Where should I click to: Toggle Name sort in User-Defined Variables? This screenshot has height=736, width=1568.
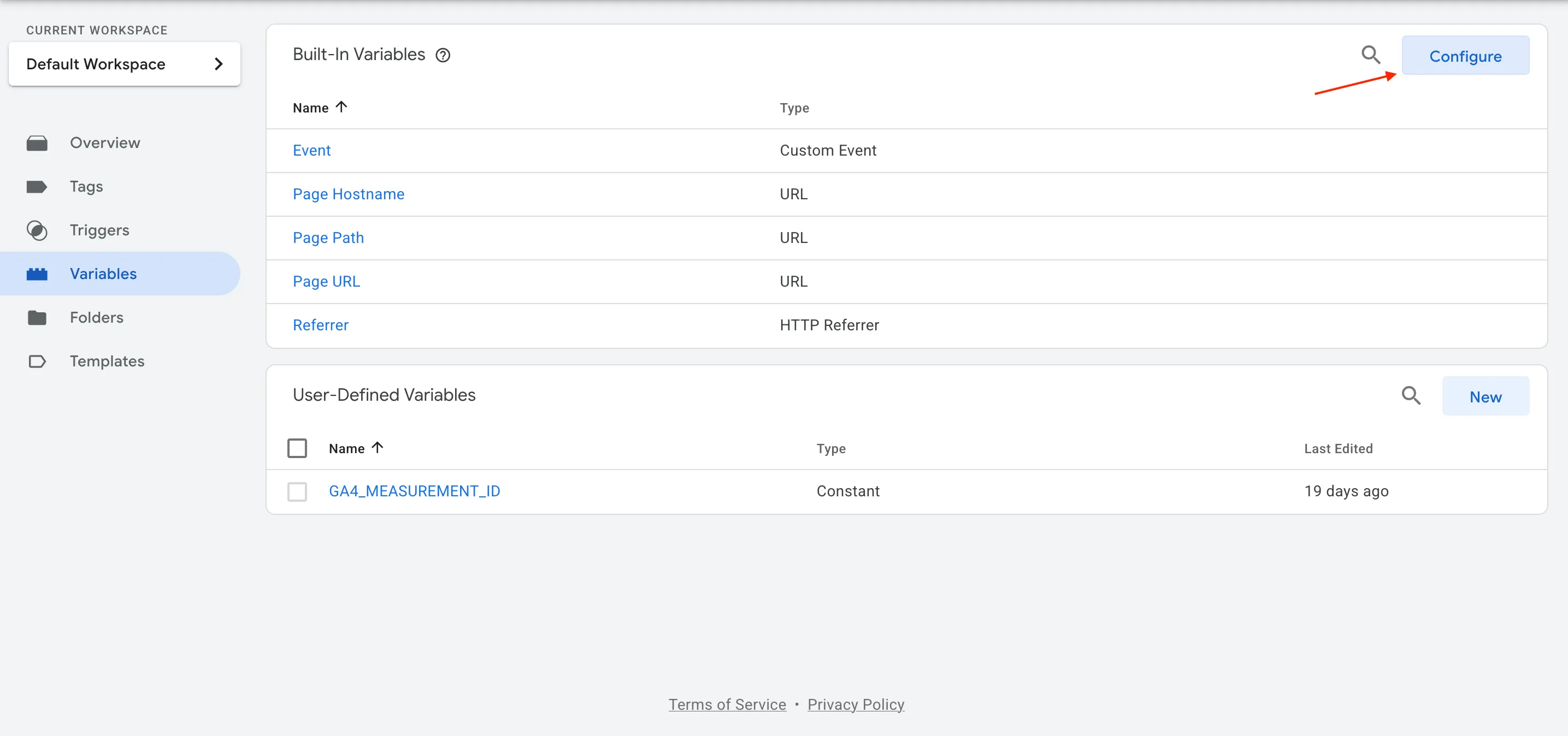point(378,447)
